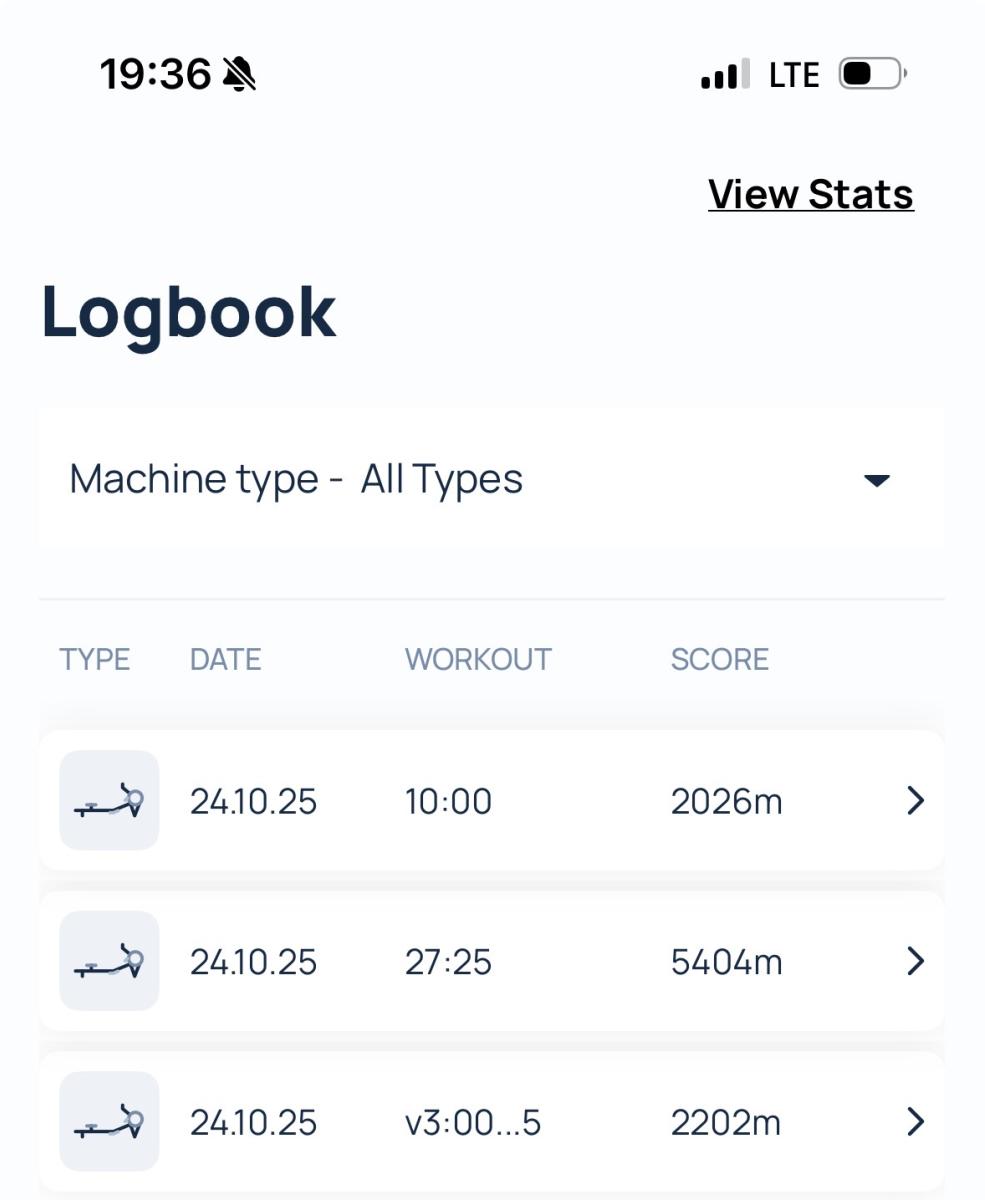
Task: Tap the WORKOUT column header
Action: [477, 659]
